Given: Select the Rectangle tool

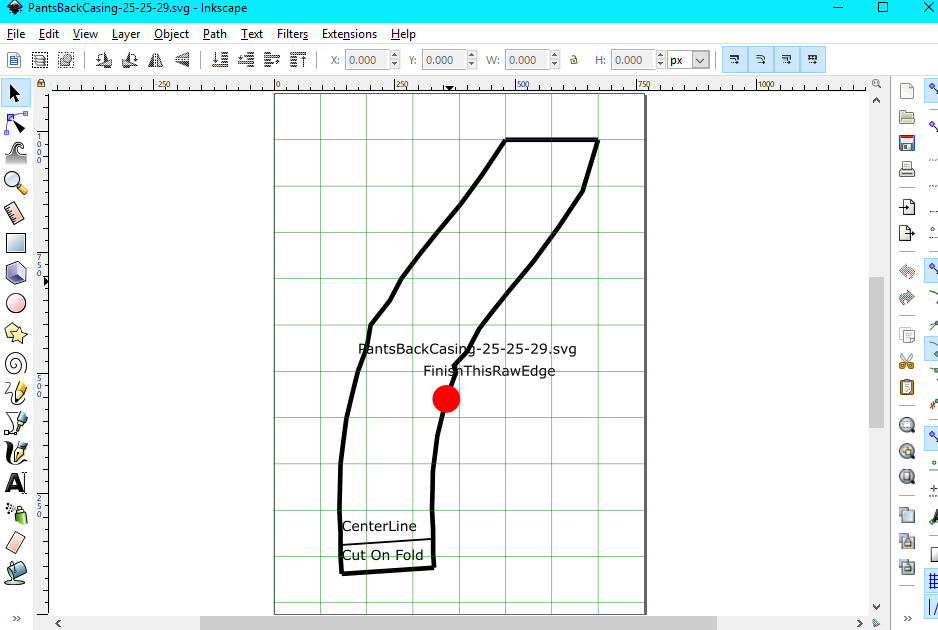Looking at the screenshot, I should point(16,243).
